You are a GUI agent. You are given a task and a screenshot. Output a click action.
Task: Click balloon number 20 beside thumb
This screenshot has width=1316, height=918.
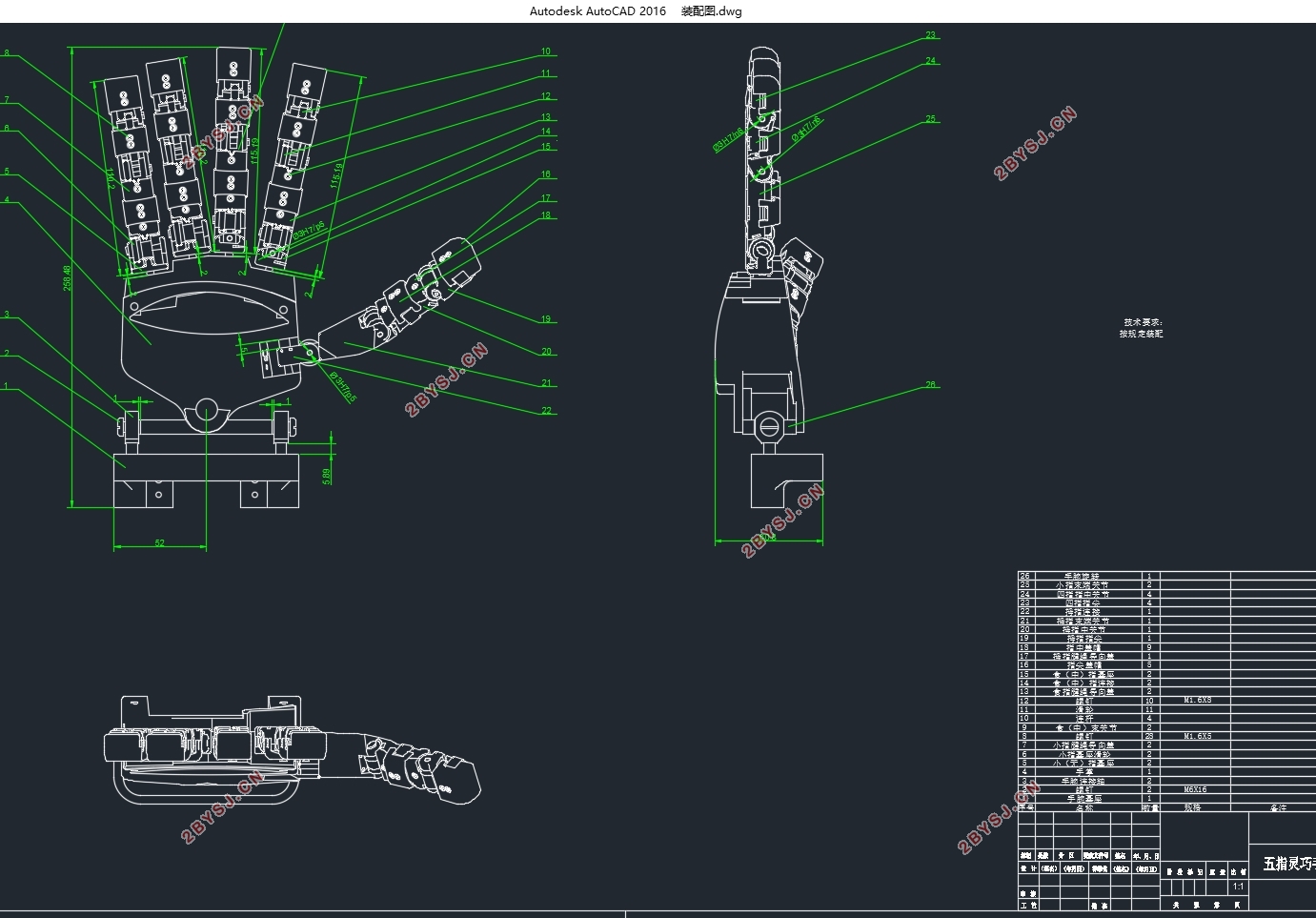(x=546, y=352)
